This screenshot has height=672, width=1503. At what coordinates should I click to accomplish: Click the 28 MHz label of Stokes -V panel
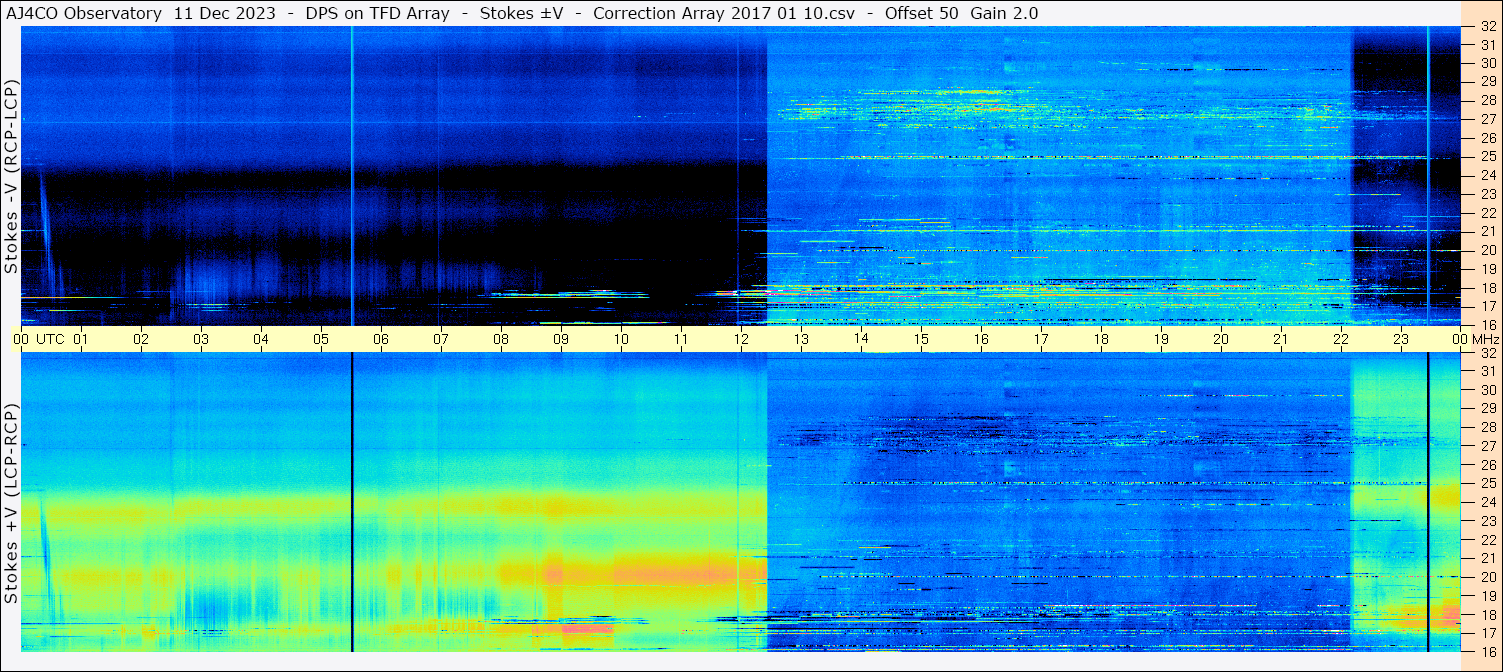pos(1487,100)
